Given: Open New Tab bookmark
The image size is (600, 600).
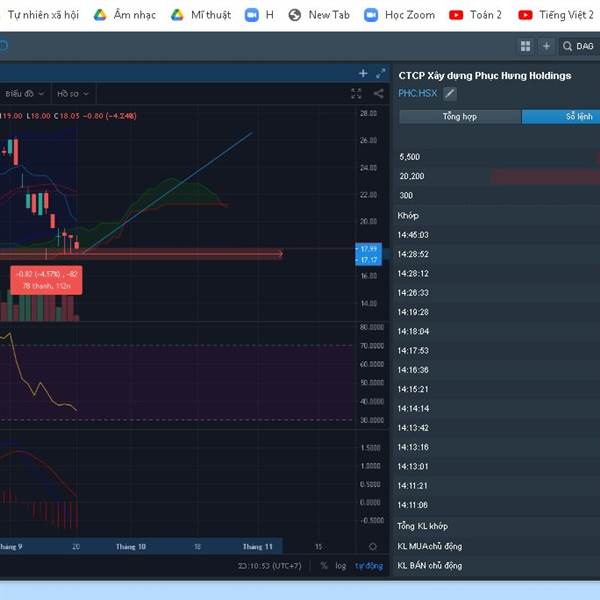Looking at the screenshot, I should pyautogui.click(x=319, y=15).
